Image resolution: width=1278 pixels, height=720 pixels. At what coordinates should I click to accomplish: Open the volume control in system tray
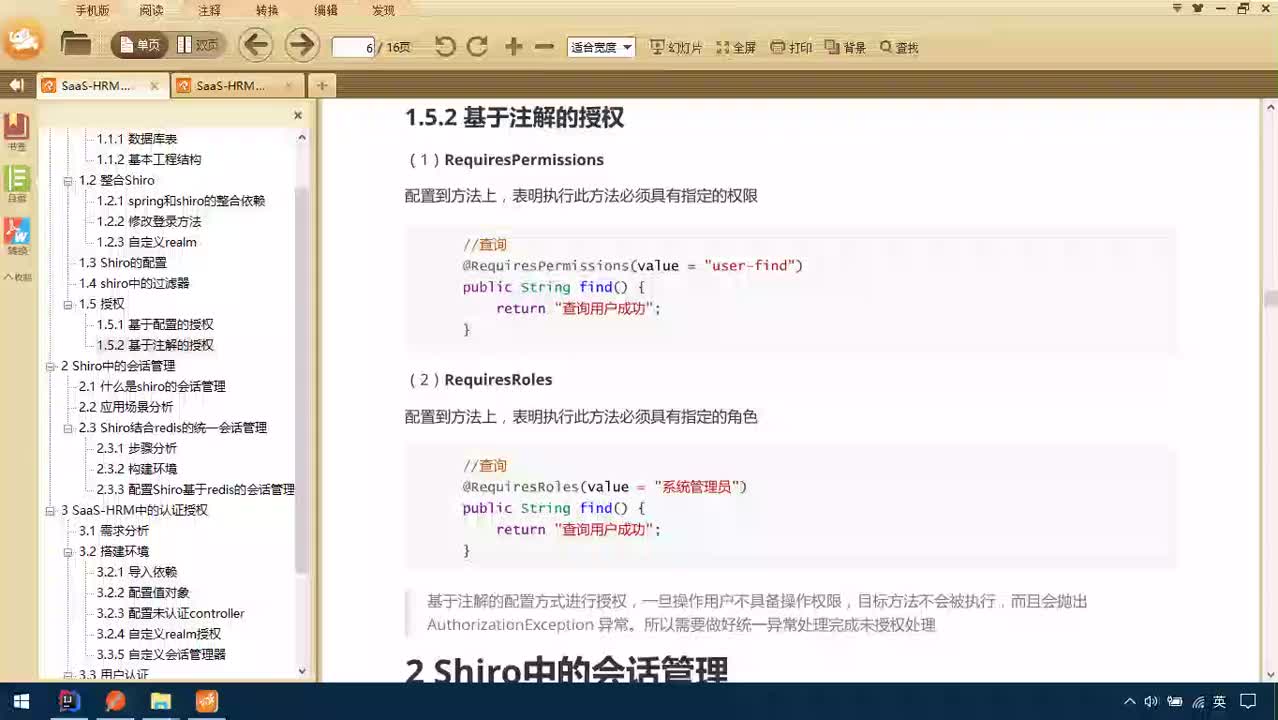point(1151,702)
